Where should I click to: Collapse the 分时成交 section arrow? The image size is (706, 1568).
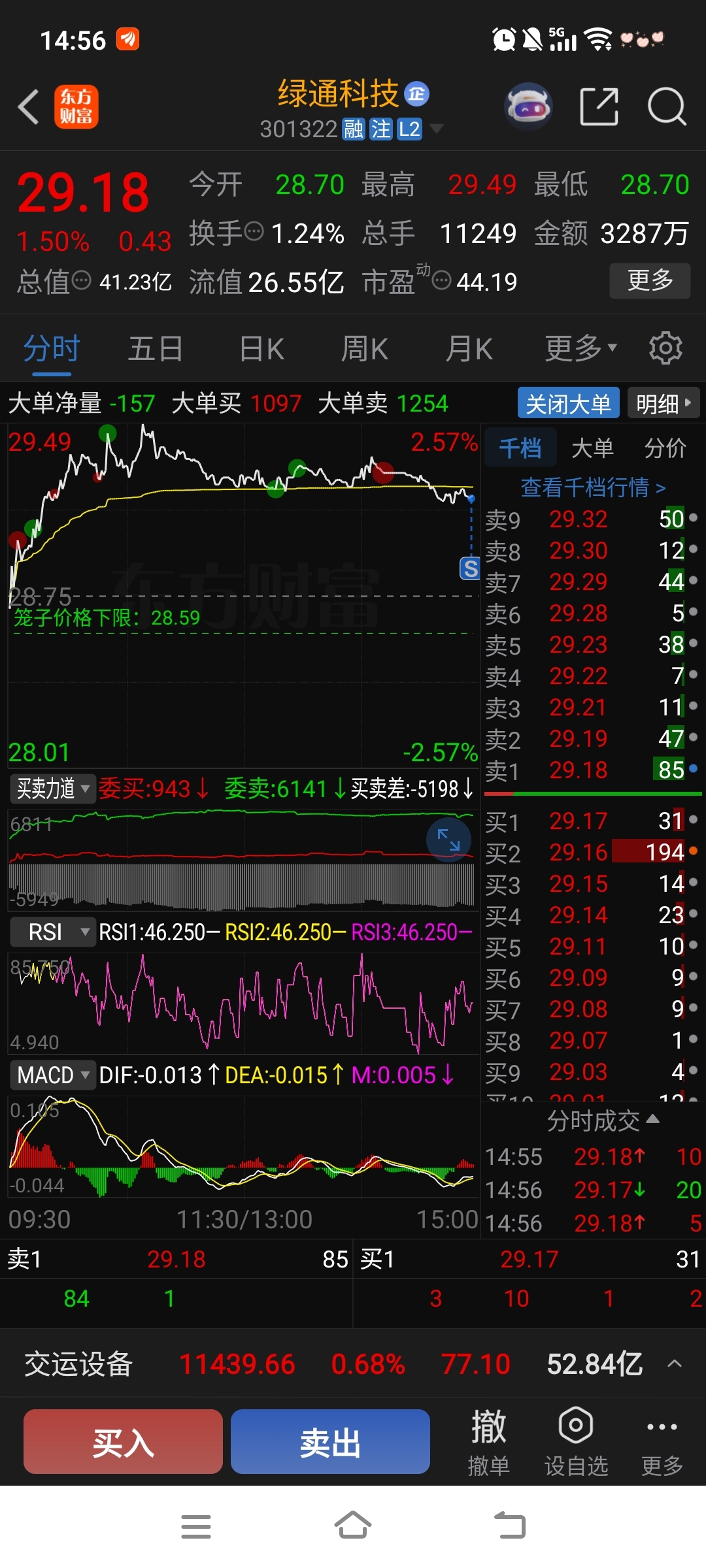click(652, 1119)
